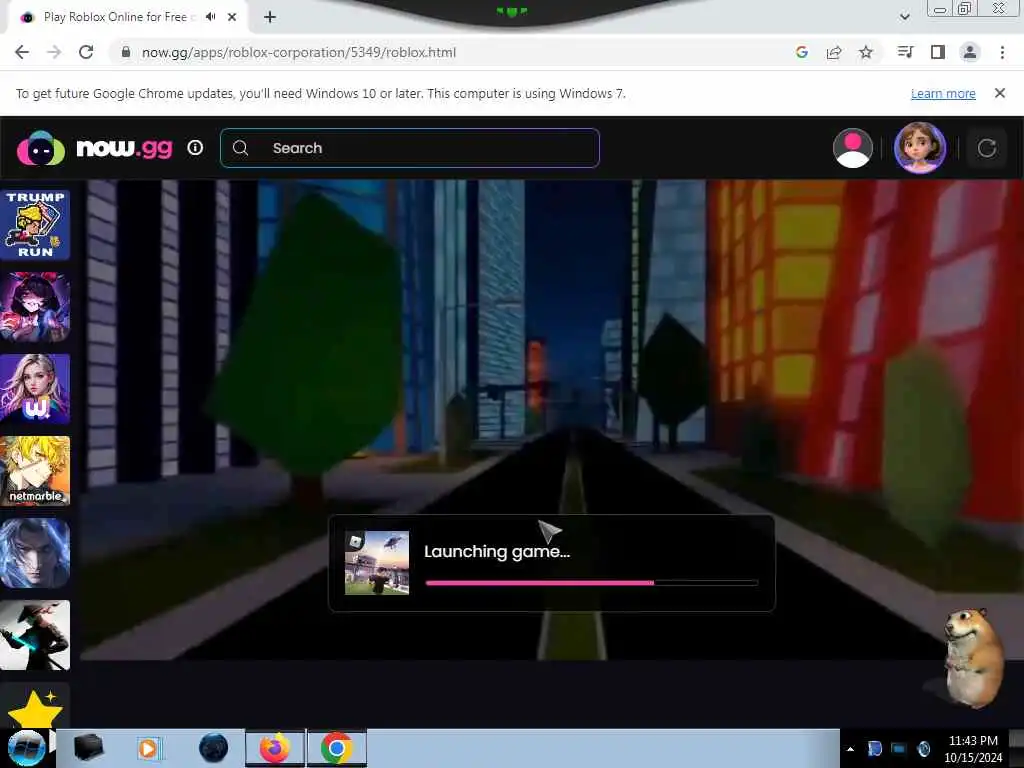Screen dimensions: 1024x768
Task: Reload the now.gg page
Action: click(x=86, y=52)
